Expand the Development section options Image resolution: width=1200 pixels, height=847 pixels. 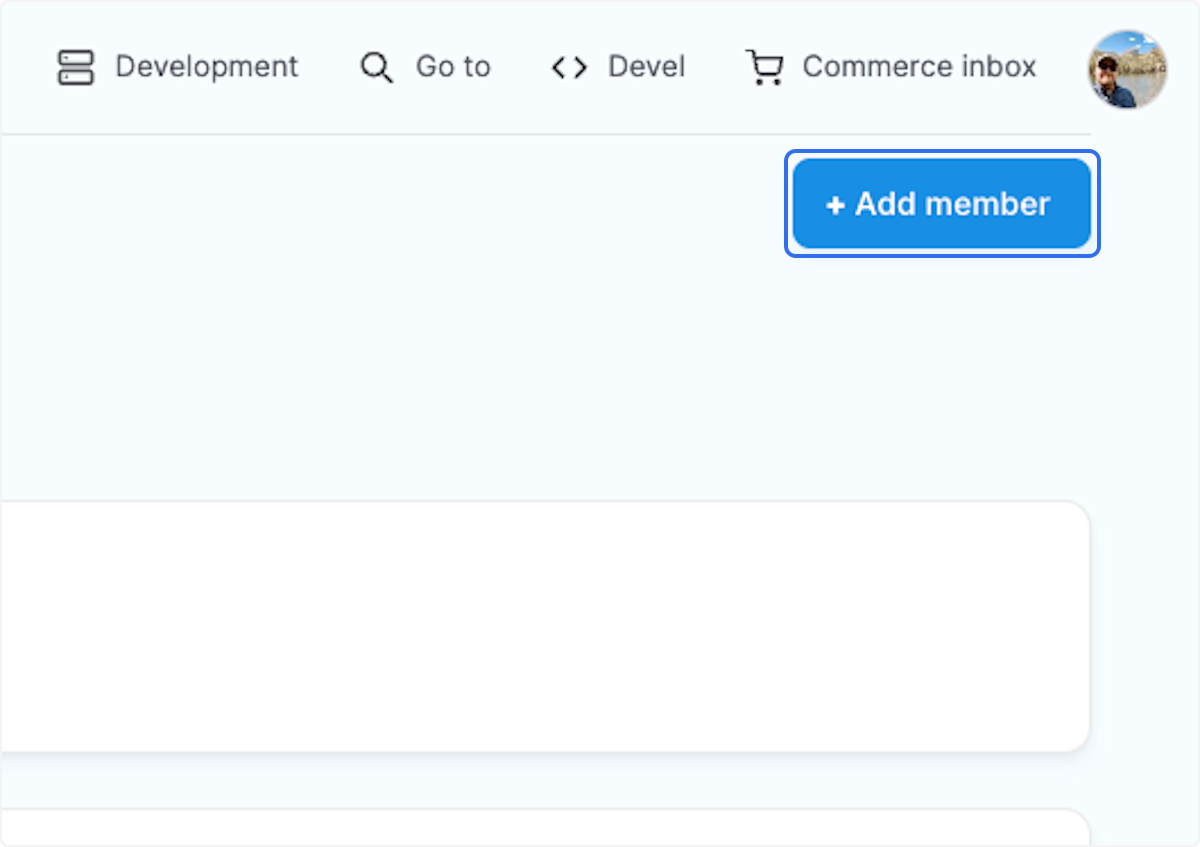click(x=180, y=66)
